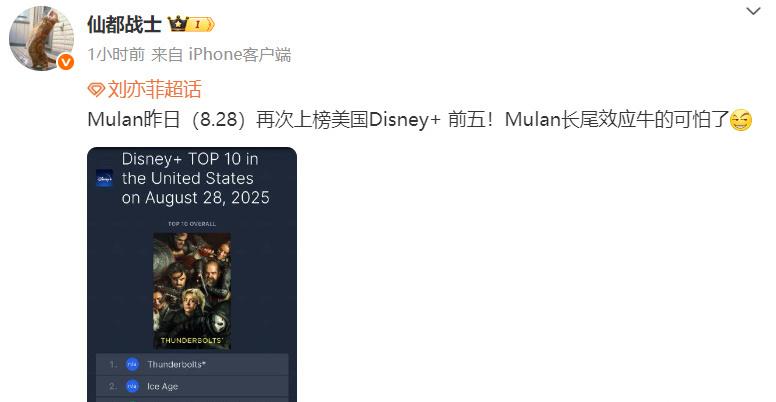Click the Thunderbolts* movie poster
The image size is (776, 402).
tap(192, 291)
